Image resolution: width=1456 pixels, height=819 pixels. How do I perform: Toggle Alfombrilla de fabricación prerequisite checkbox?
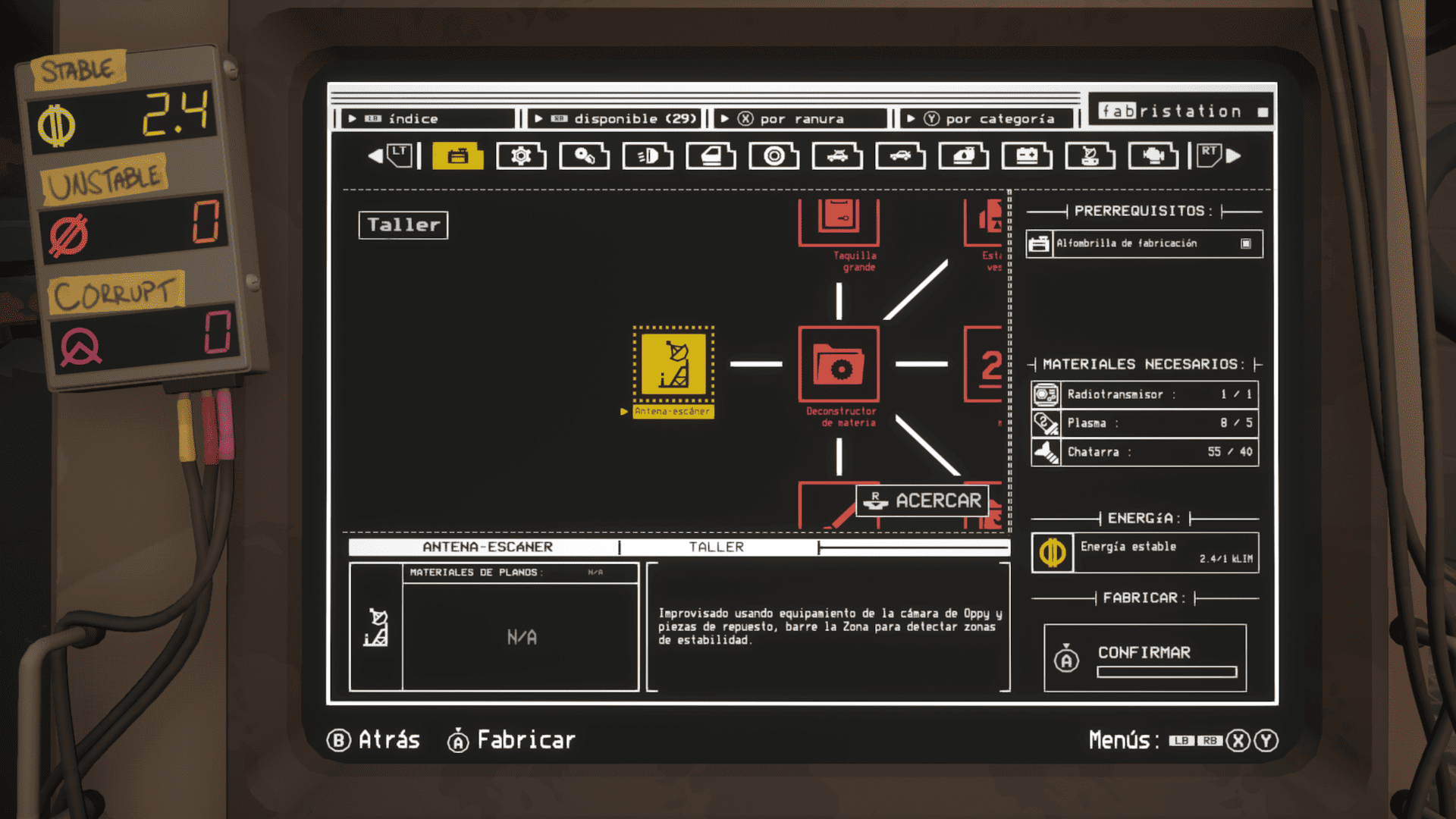[1245, 243]
